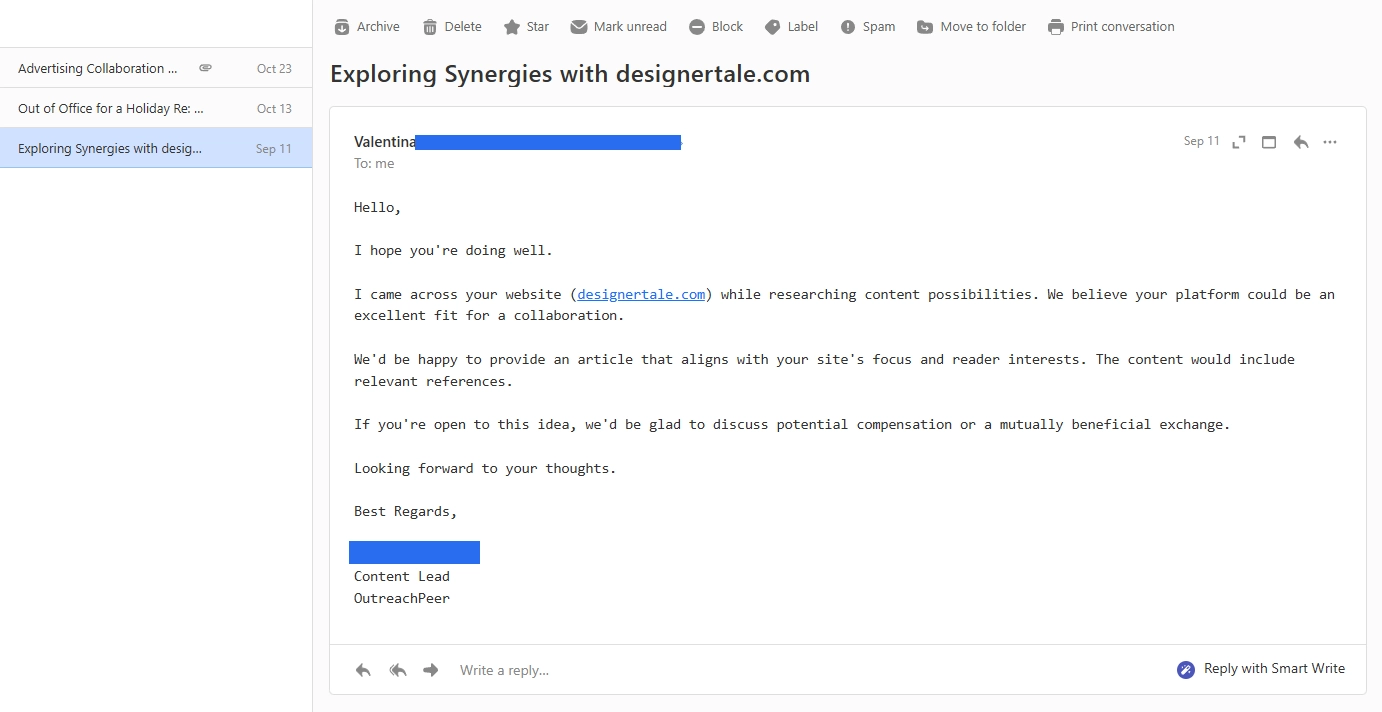
Task: Open the designertale.com link
Action: click(641, 294)
